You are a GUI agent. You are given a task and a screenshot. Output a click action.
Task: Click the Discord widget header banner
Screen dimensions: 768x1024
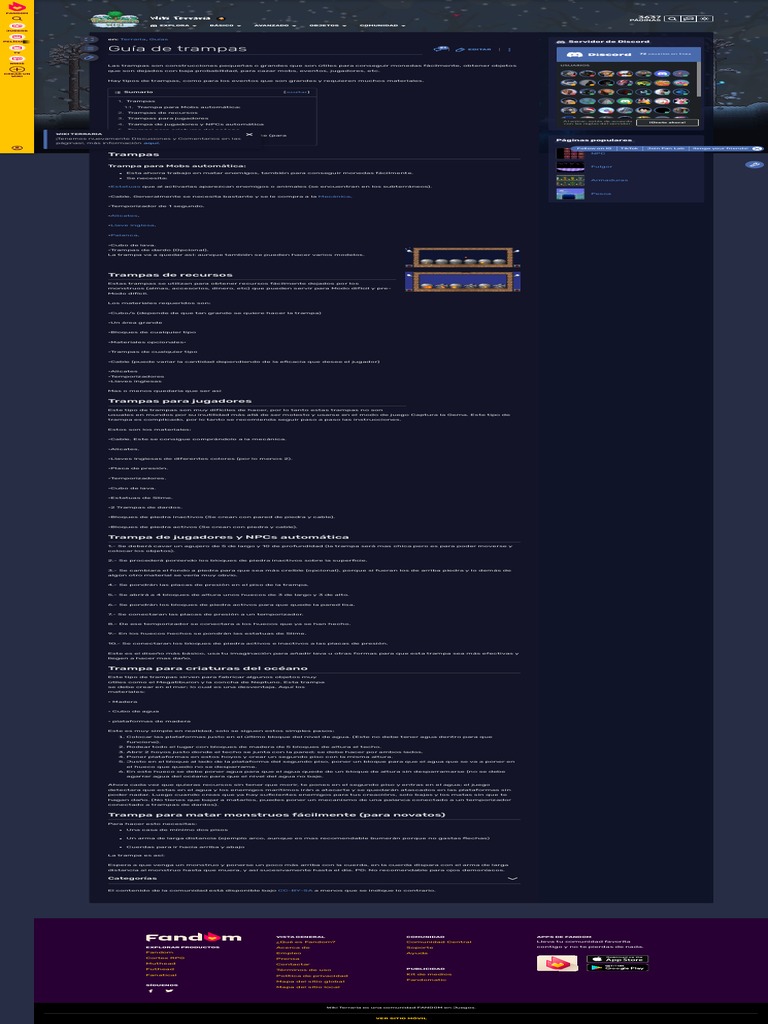tap(628, 54)
